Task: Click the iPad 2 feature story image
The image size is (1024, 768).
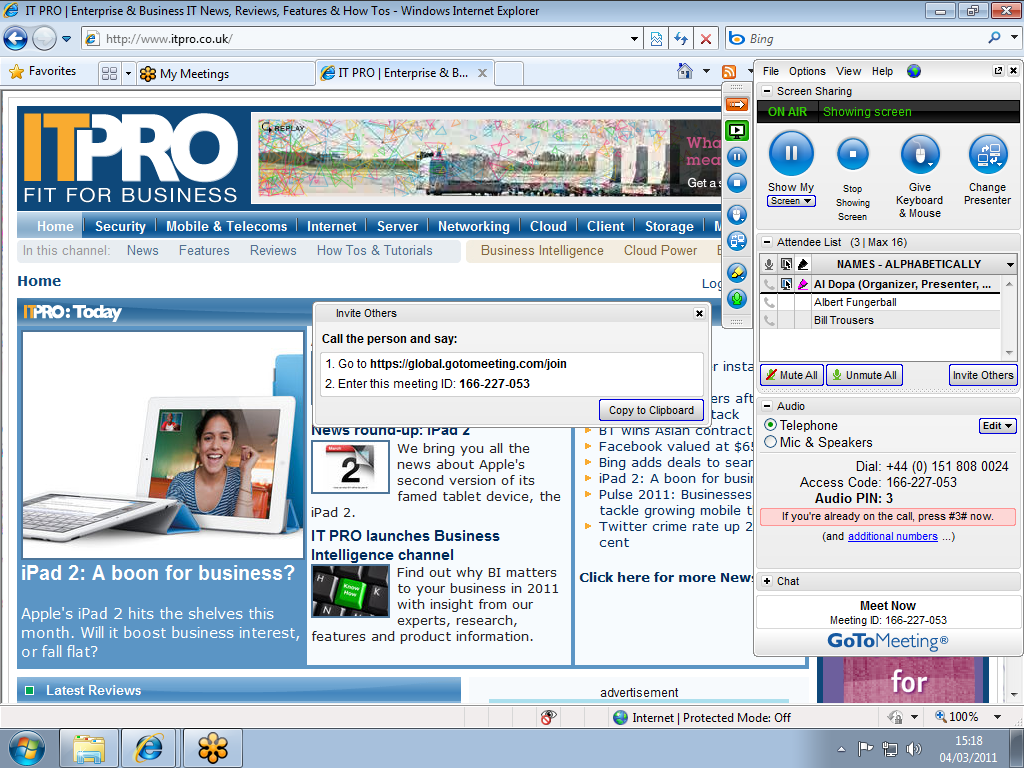Action: tap(163, 445)
